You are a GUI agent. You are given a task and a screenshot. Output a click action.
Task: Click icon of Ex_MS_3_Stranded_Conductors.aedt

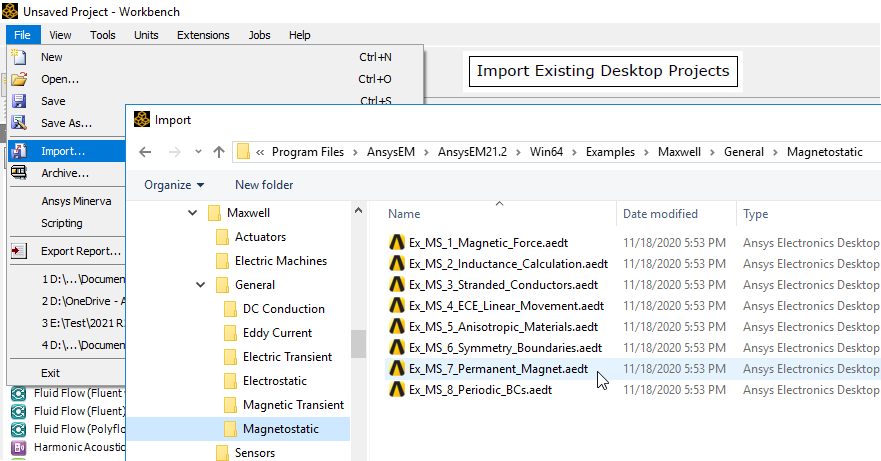pos(397,284)
